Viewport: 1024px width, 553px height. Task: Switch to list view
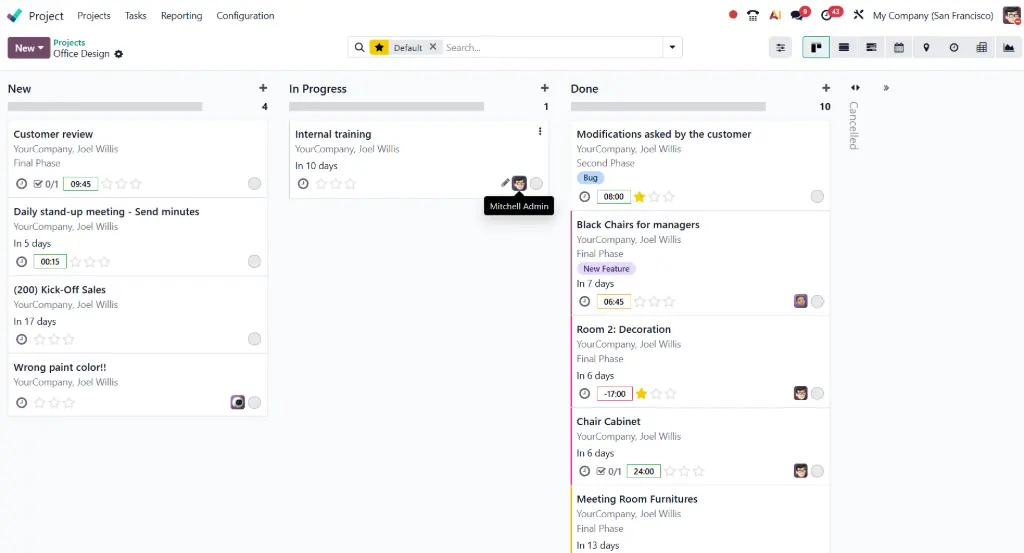coord(844,48)
